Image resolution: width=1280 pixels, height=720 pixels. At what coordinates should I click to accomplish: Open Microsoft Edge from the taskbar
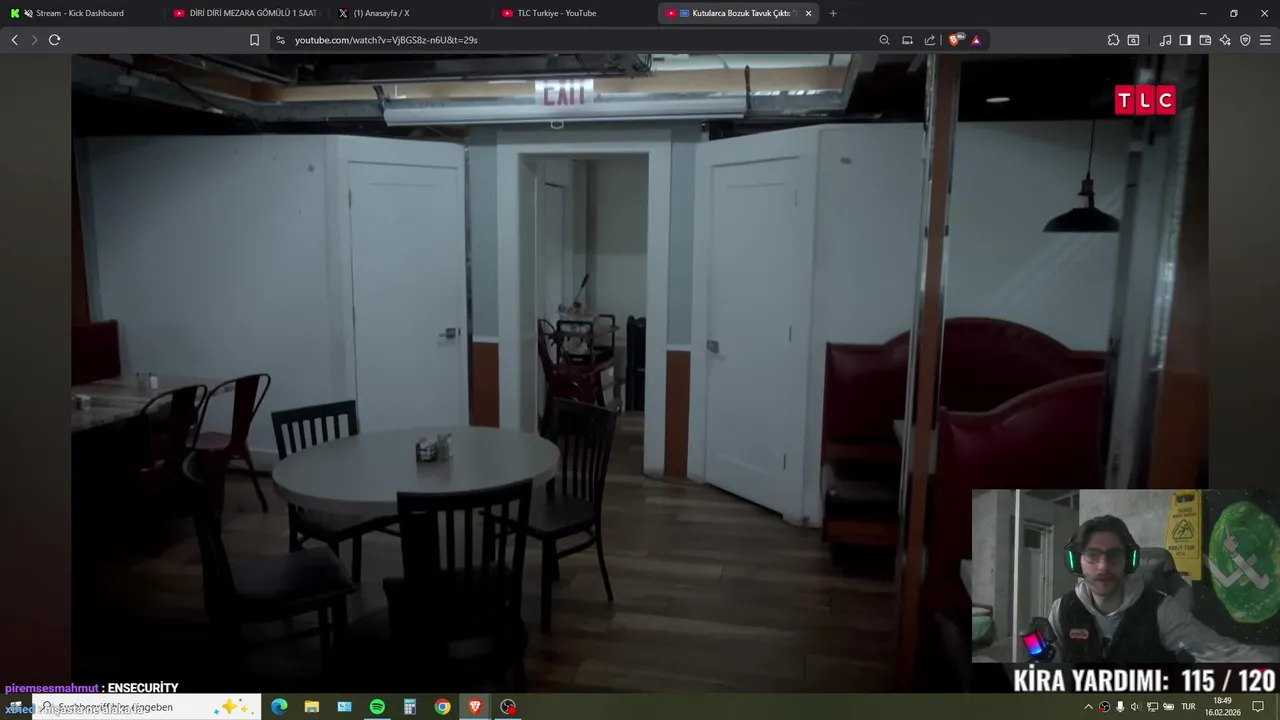pos(279,707)
